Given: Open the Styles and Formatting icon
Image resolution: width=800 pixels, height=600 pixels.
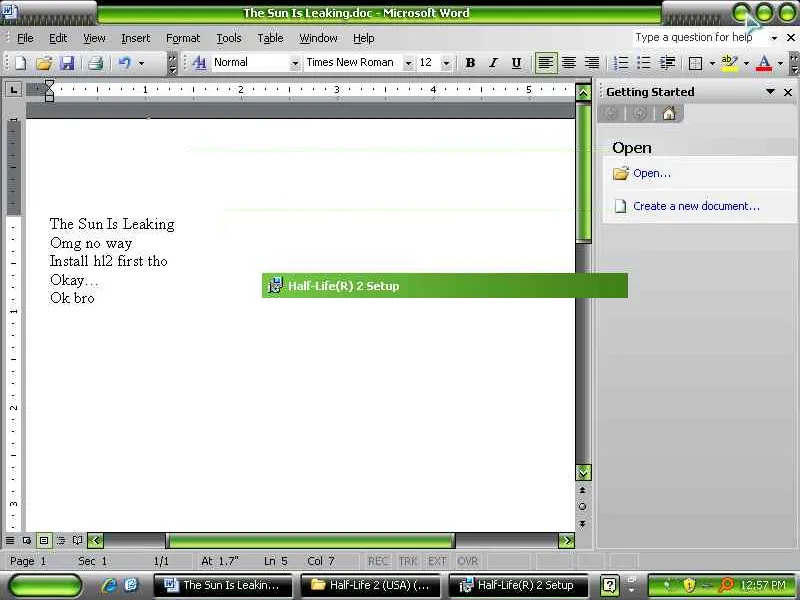Looking at the screenshot, I should coord(199,63).
